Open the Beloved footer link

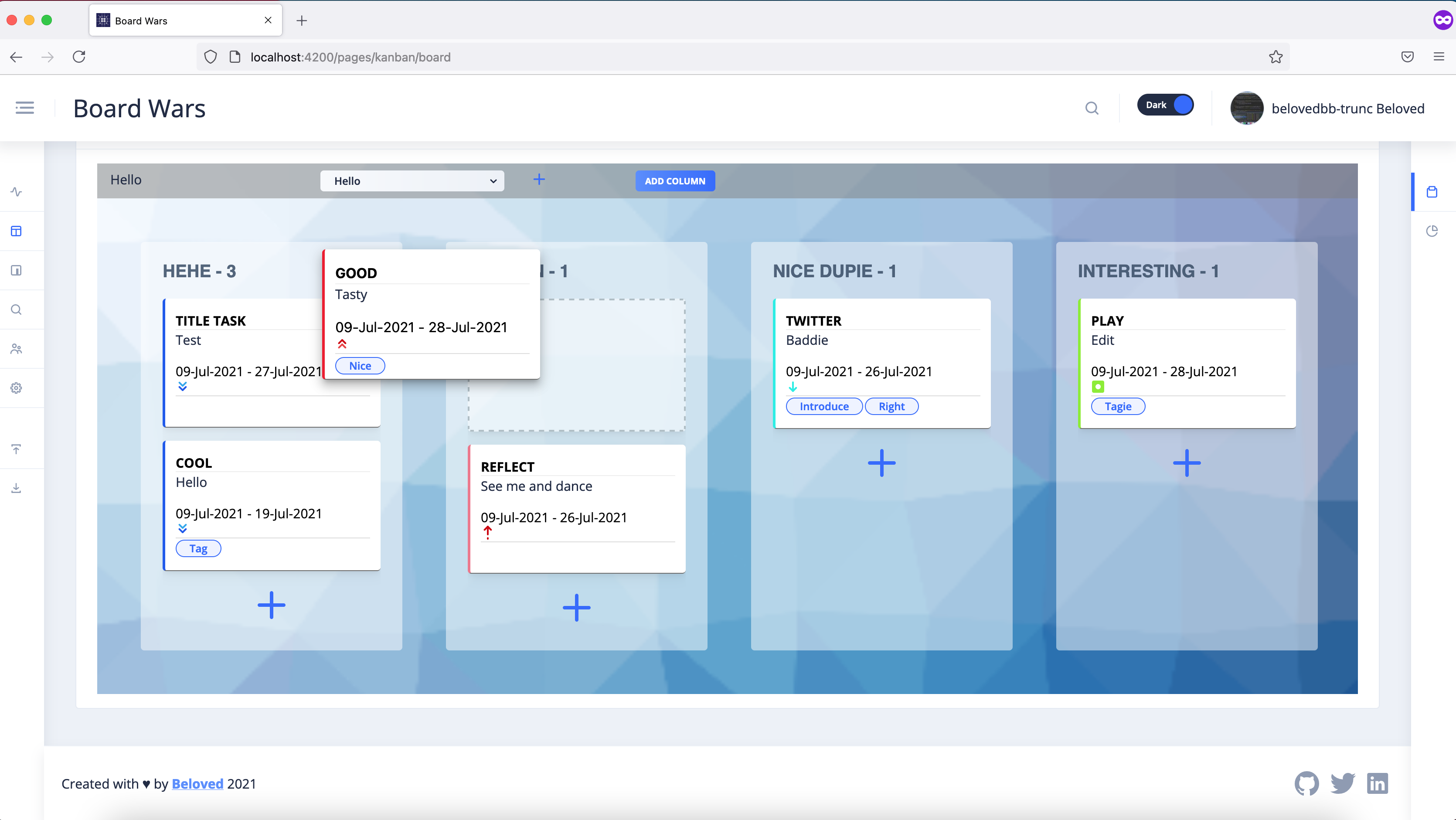pyautogui.click(x=198, y=784)
